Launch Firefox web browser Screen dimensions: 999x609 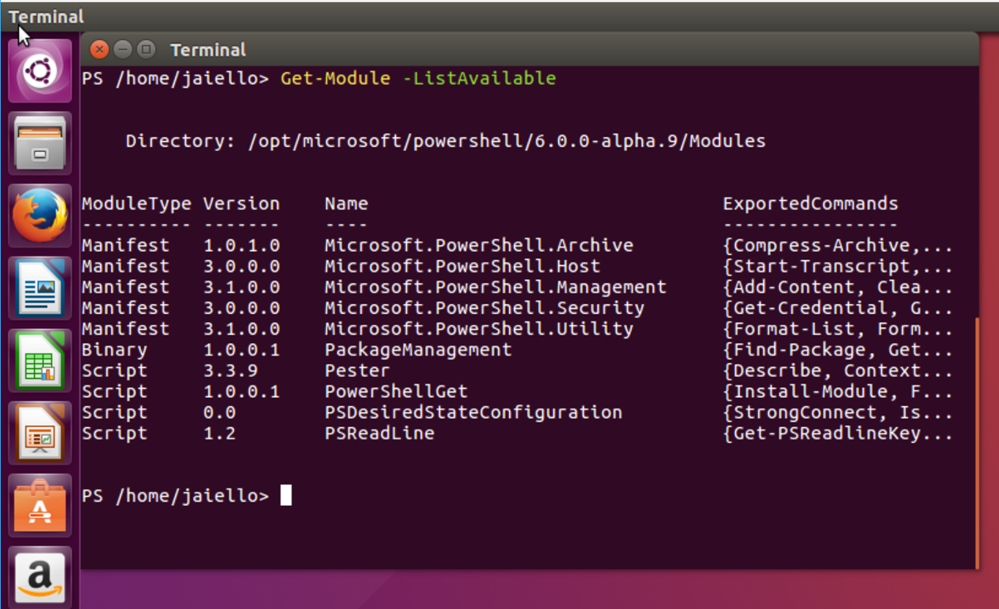(x=40, y=216)
